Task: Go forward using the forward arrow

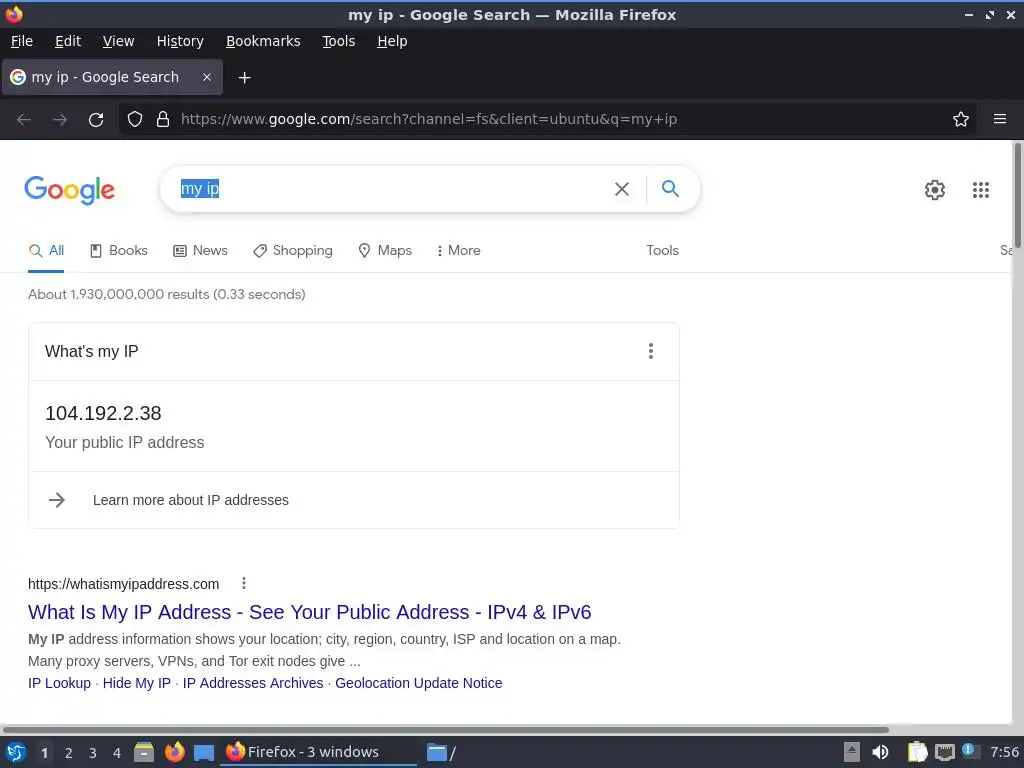Action: pyautogui.click(x=60, y=120)
